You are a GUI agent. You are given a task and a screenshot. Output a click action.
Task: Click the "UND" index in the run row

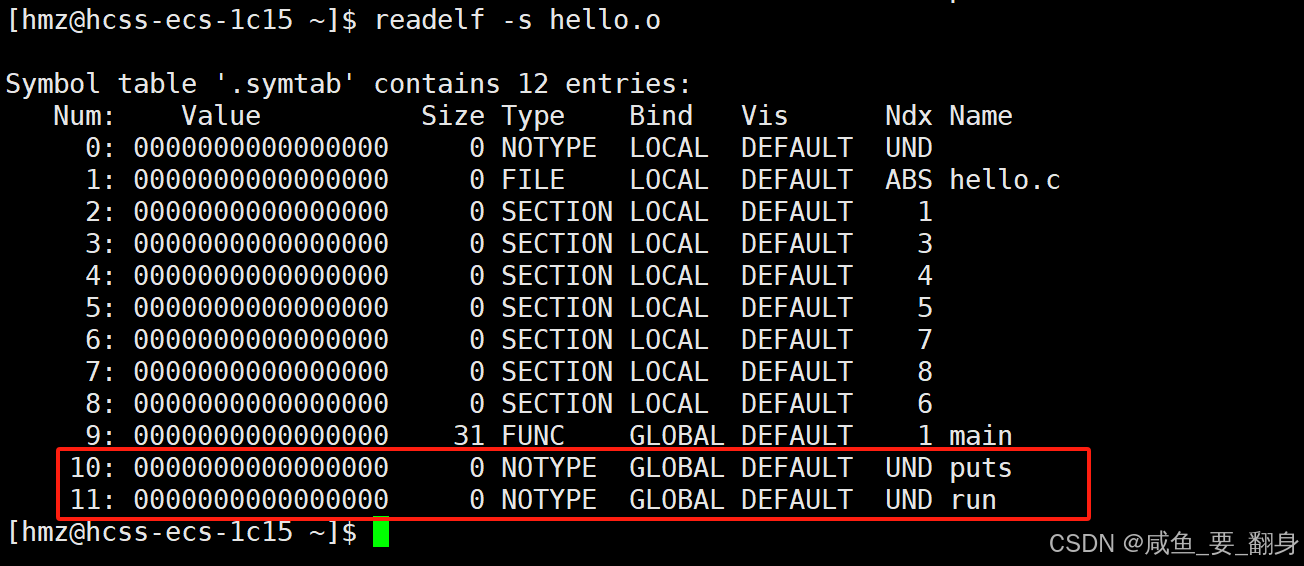909,500
